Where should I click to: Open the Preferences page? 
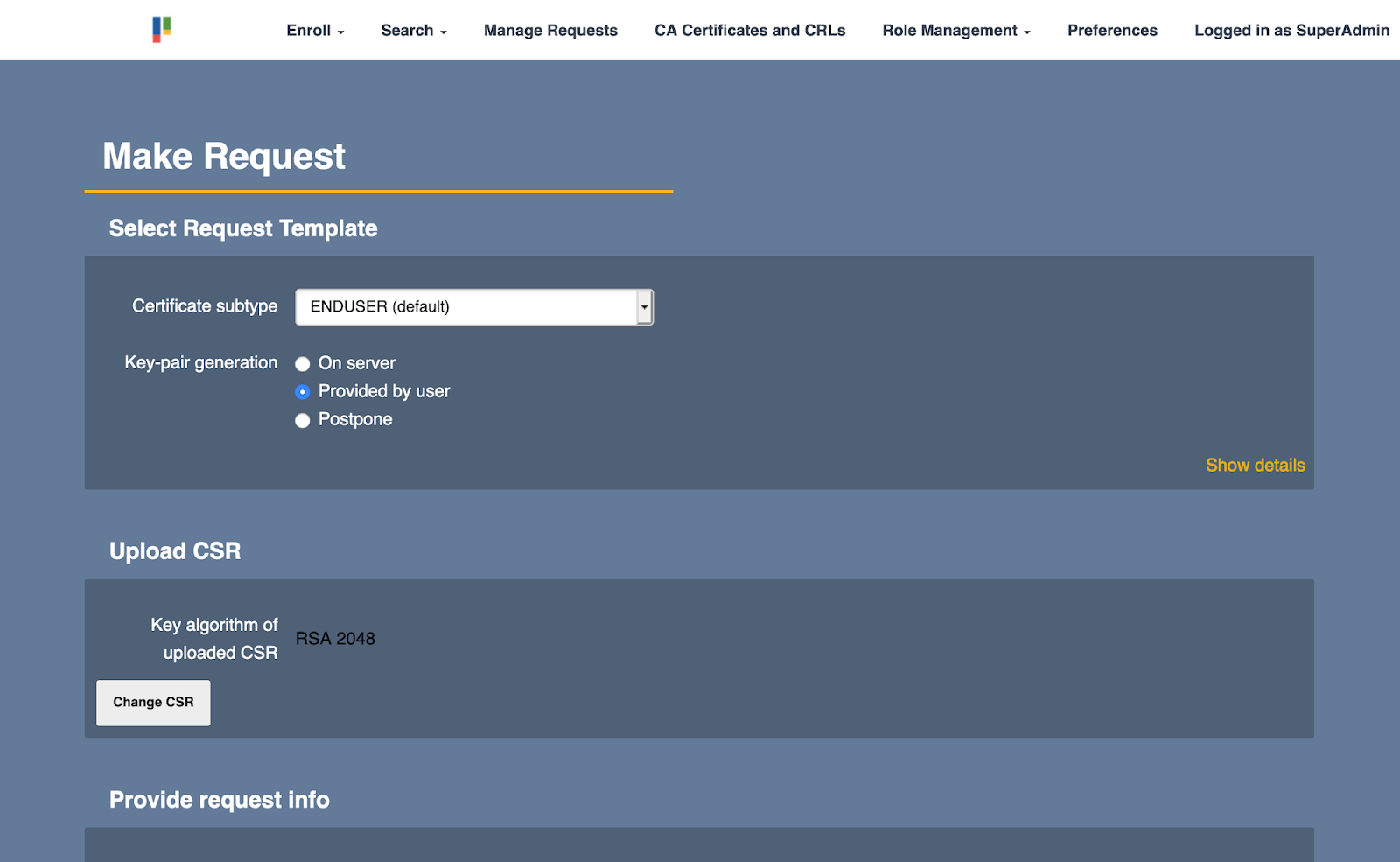[x=1111, y=30]
